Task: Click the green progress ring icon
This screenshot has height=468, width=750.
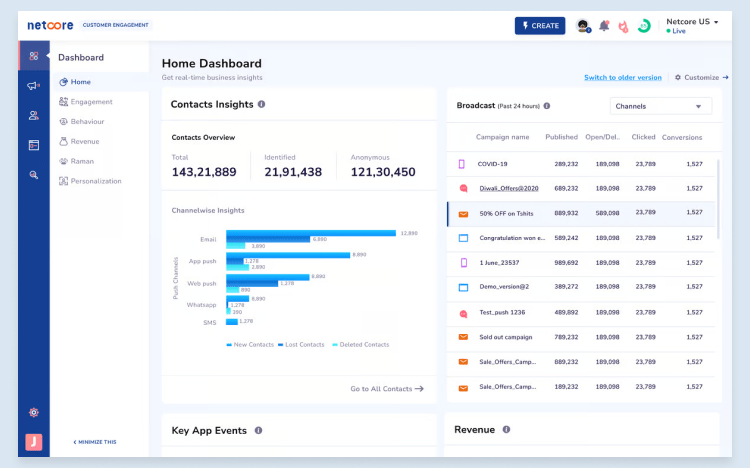Action: pos(644,26)
